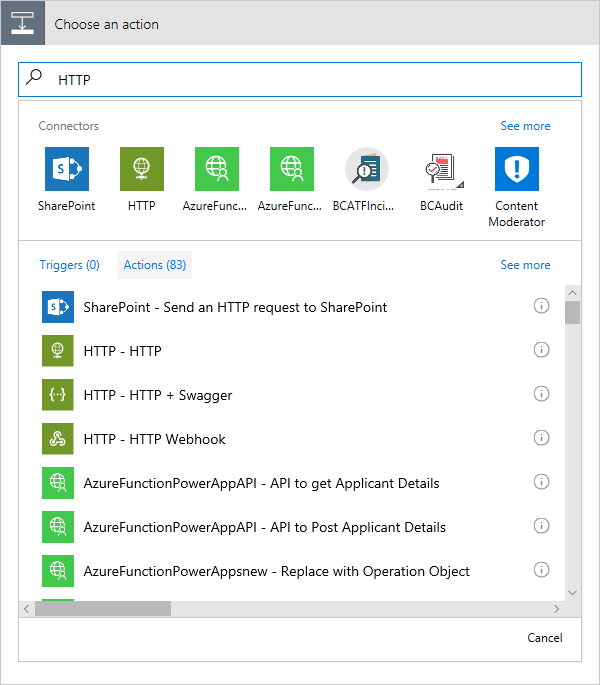Show info for HTTP + Swagger action
Screen dimensions: 600x685
click(x=541, y=394)
